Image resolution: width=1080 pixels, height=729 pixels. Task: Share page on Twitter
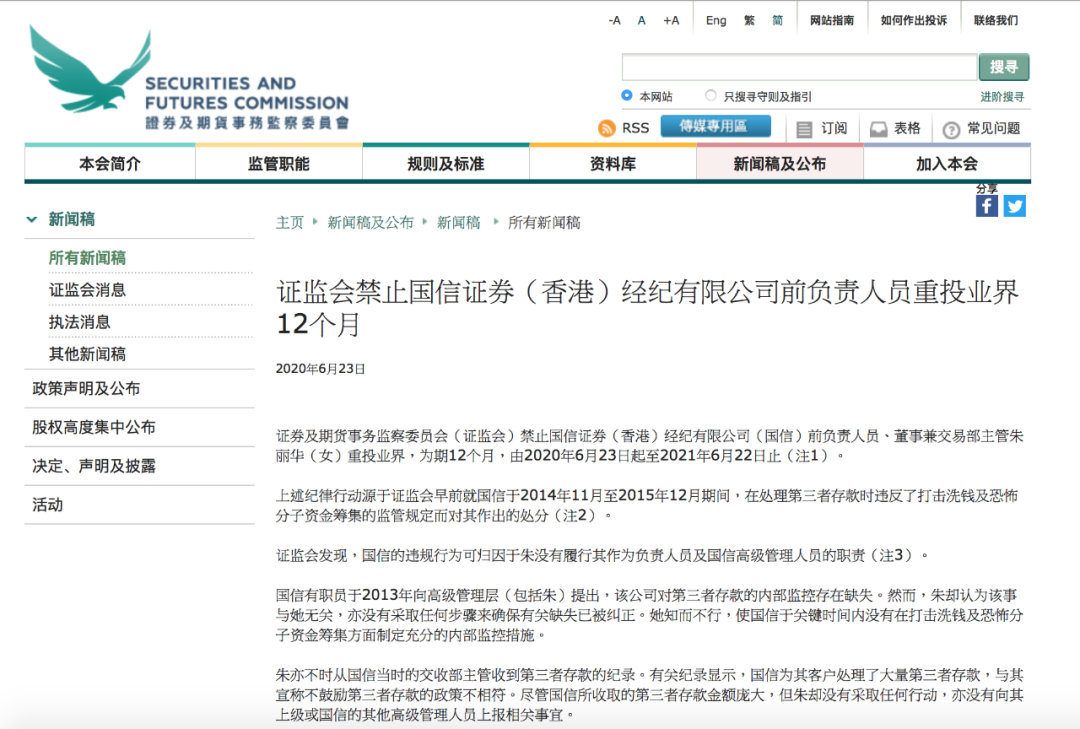[1014, 206]
